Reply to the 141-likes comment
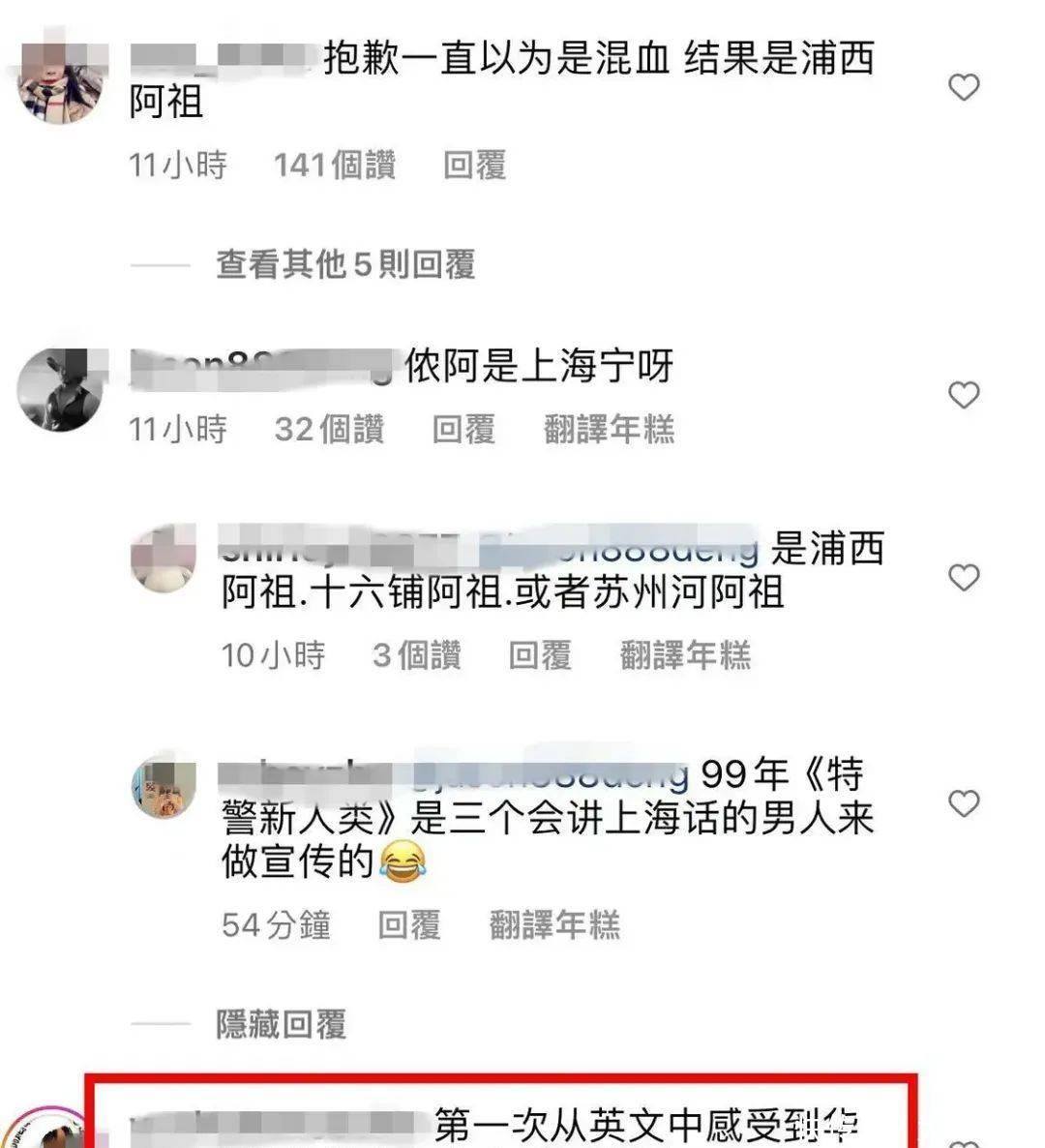Image resolution: width=1045 pixels, height=1148 pixels. [475, 165]
